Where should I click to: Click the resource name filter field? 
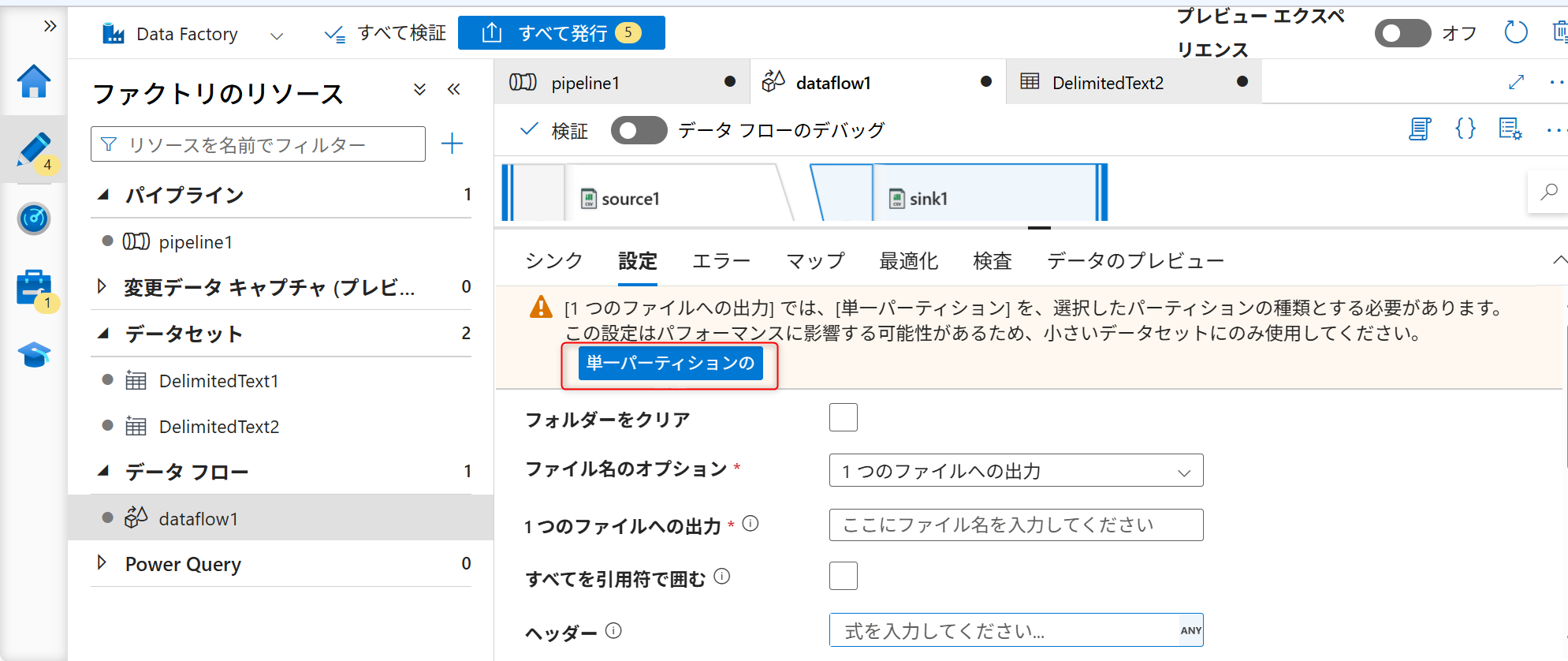(258, 144)
